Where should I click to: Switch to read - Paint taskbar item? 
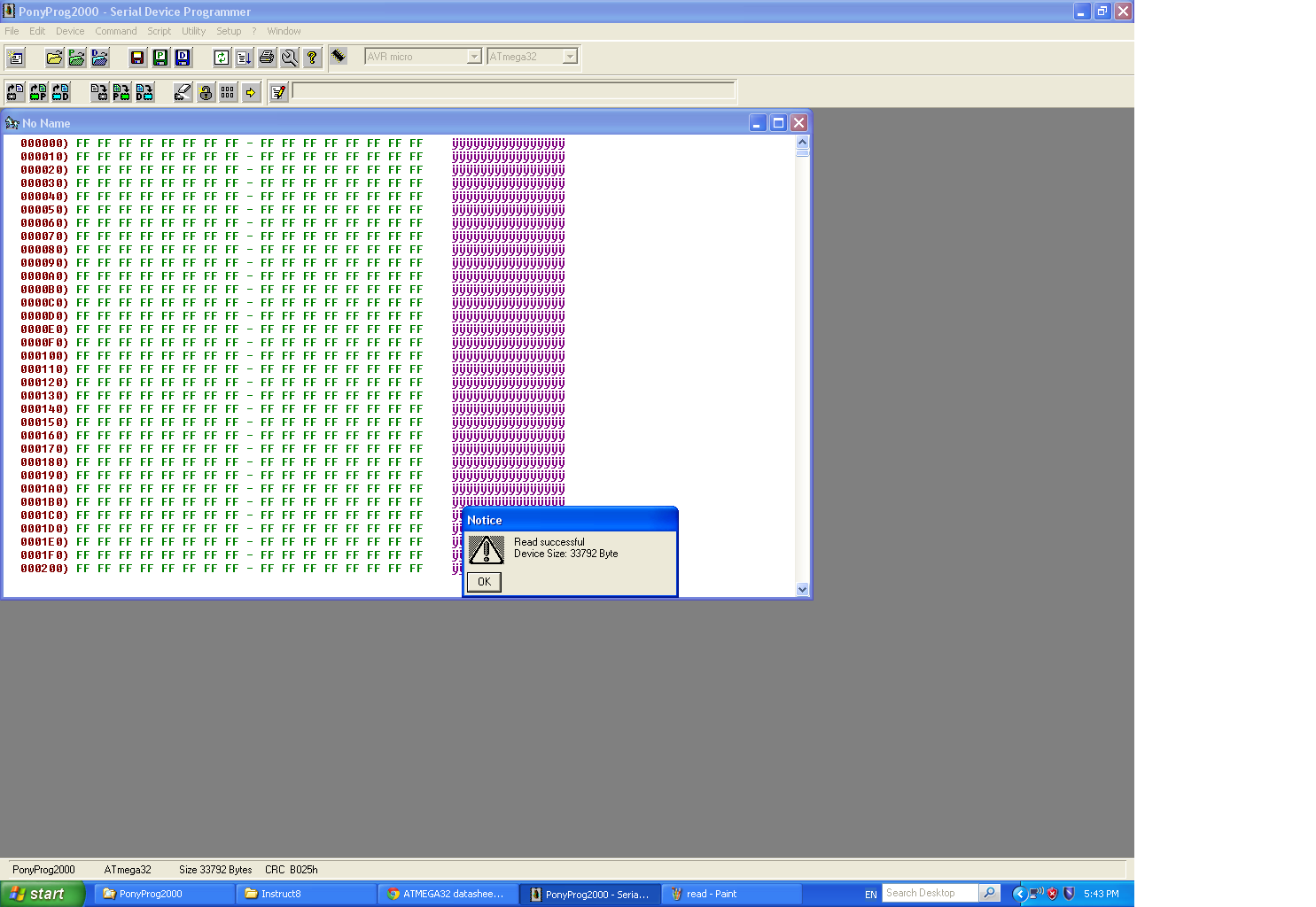[730, 894]
